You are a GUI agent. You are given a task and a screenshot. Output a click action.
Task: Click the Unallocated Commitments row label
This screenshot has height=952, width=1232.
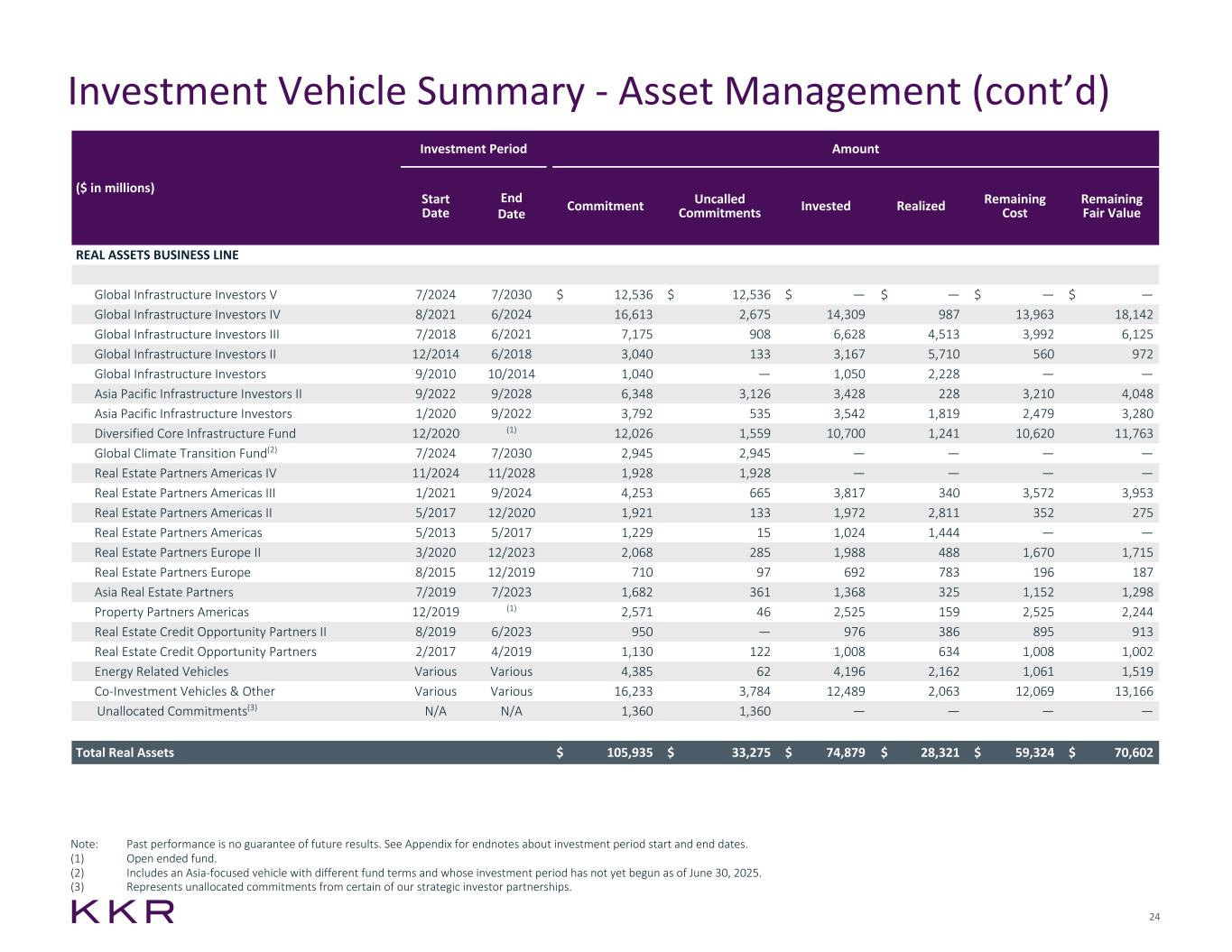tap(171, 712)
